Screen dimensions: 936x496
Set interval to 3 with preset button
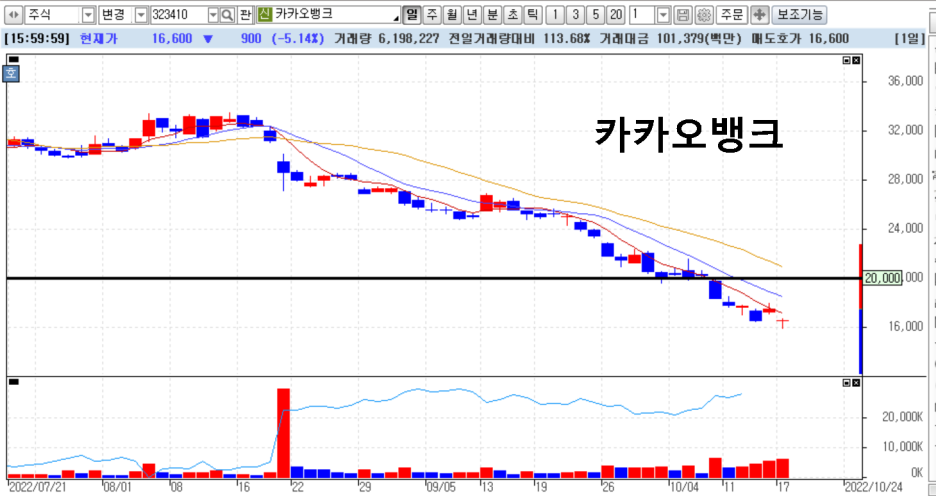pos(575,15)
